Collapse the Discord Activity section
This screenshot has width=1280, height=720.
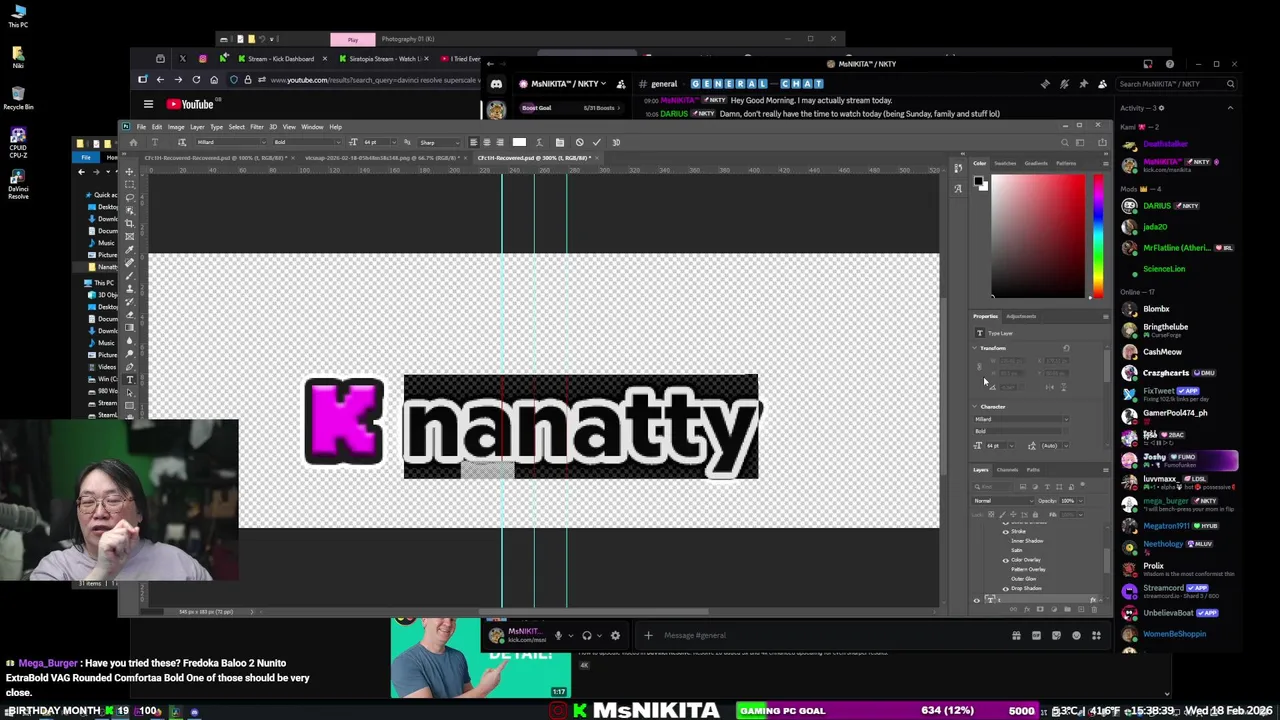(1229, 108)
